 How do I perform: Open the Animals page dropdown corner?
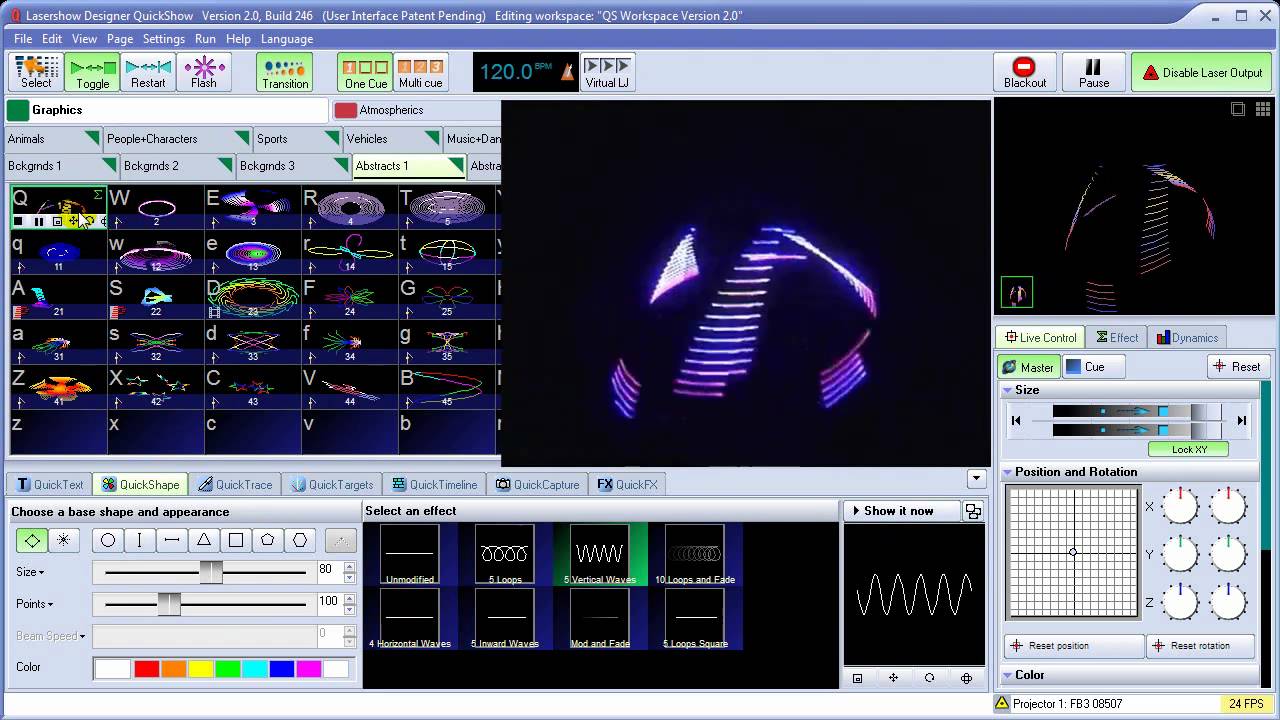coord(92,137)
